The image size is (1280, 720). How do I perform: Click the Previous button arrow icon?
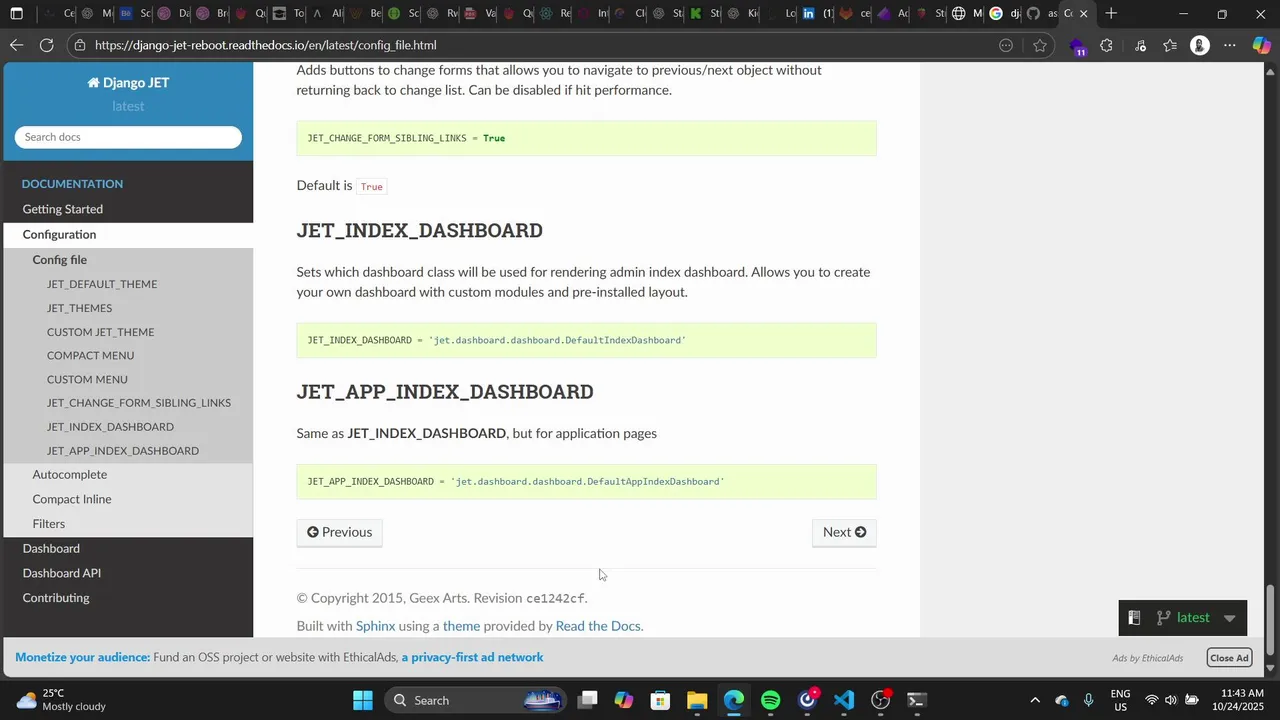313,532
